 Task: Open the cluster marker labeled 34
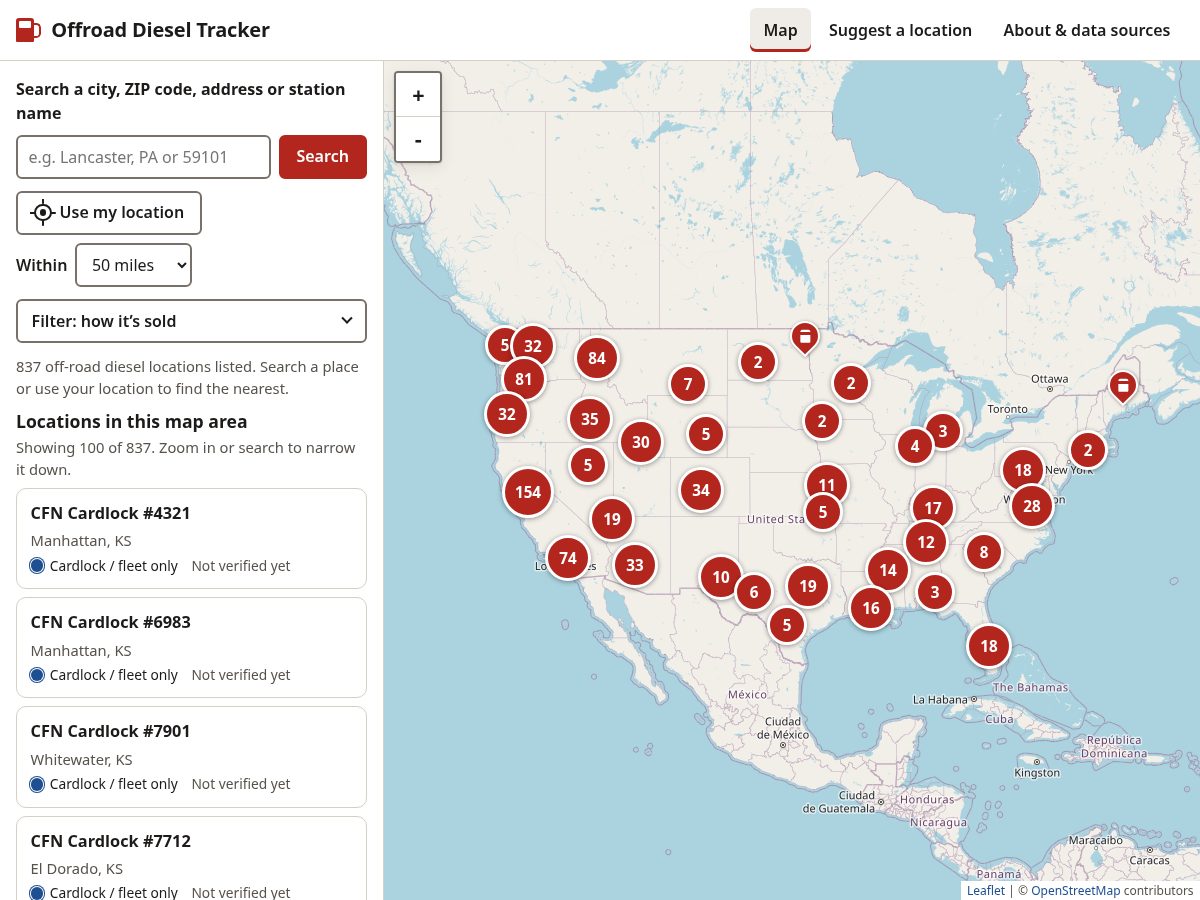tap(701, 490)
